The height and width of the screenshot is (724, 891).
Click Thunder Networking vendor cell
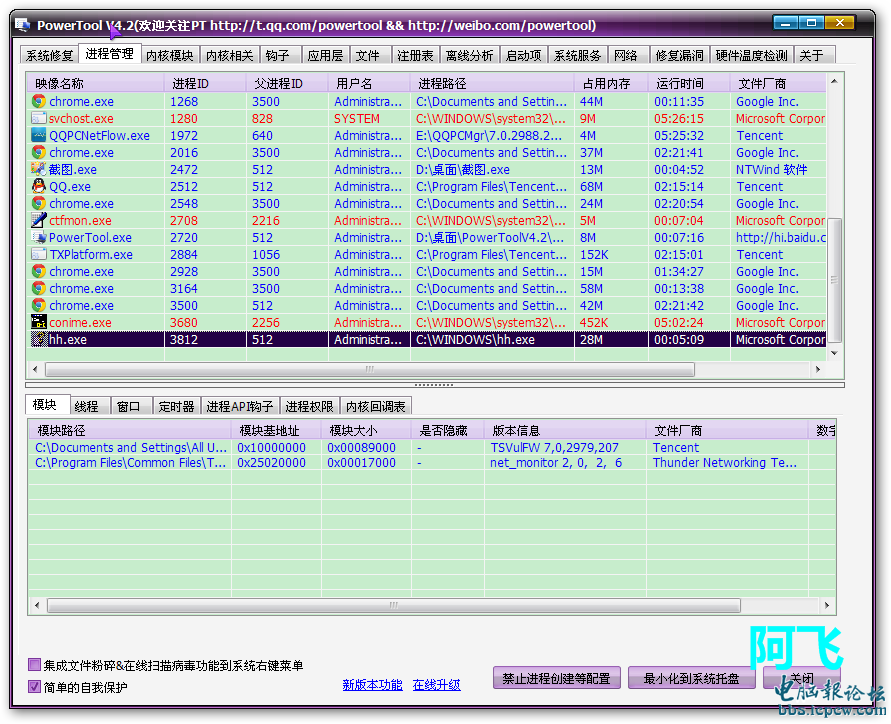pyautogui.click(x=725, y=463)
